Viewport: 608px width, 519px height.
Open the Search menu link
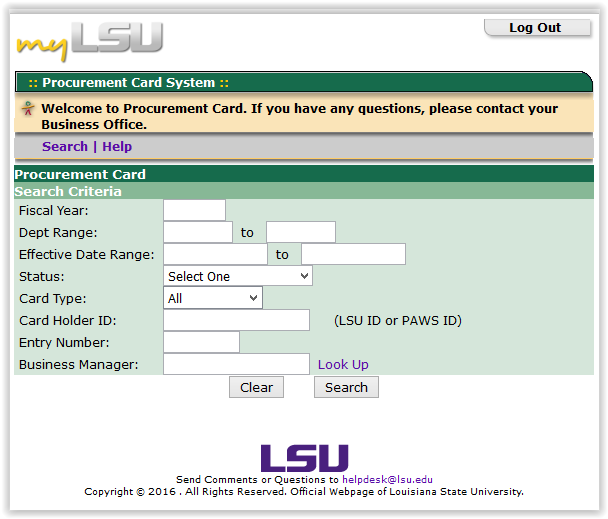(x=65, y=147)
